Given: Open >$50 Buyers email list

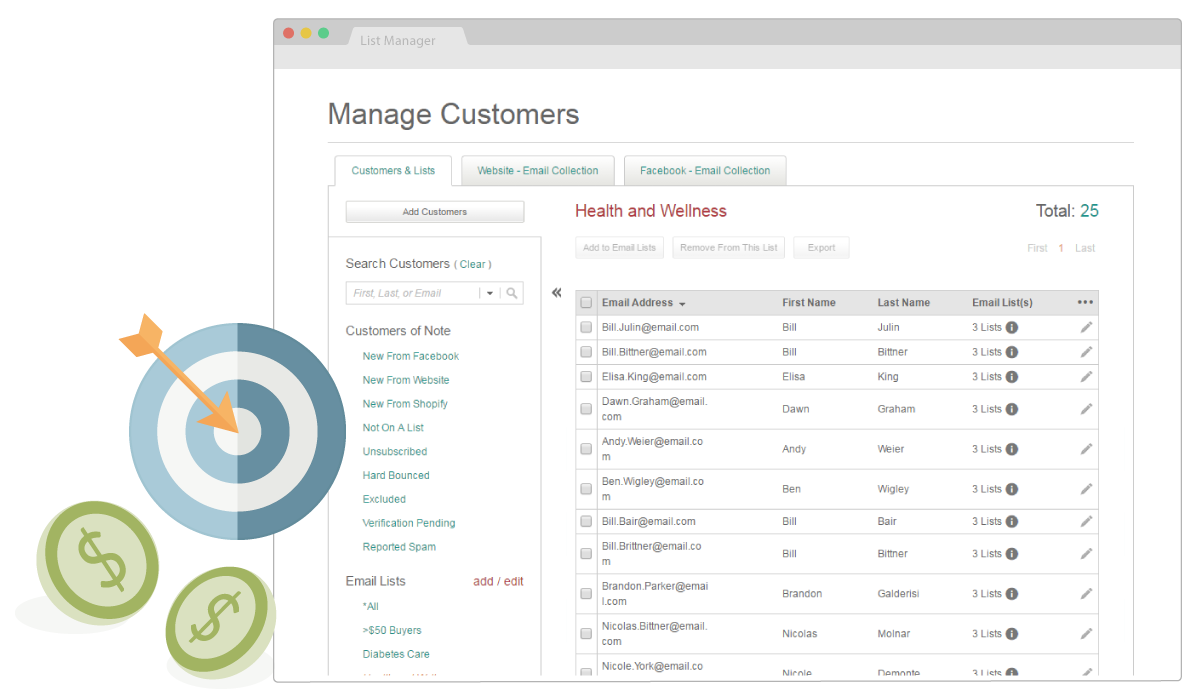Looking at the screenshot, I should coord(392,631).
